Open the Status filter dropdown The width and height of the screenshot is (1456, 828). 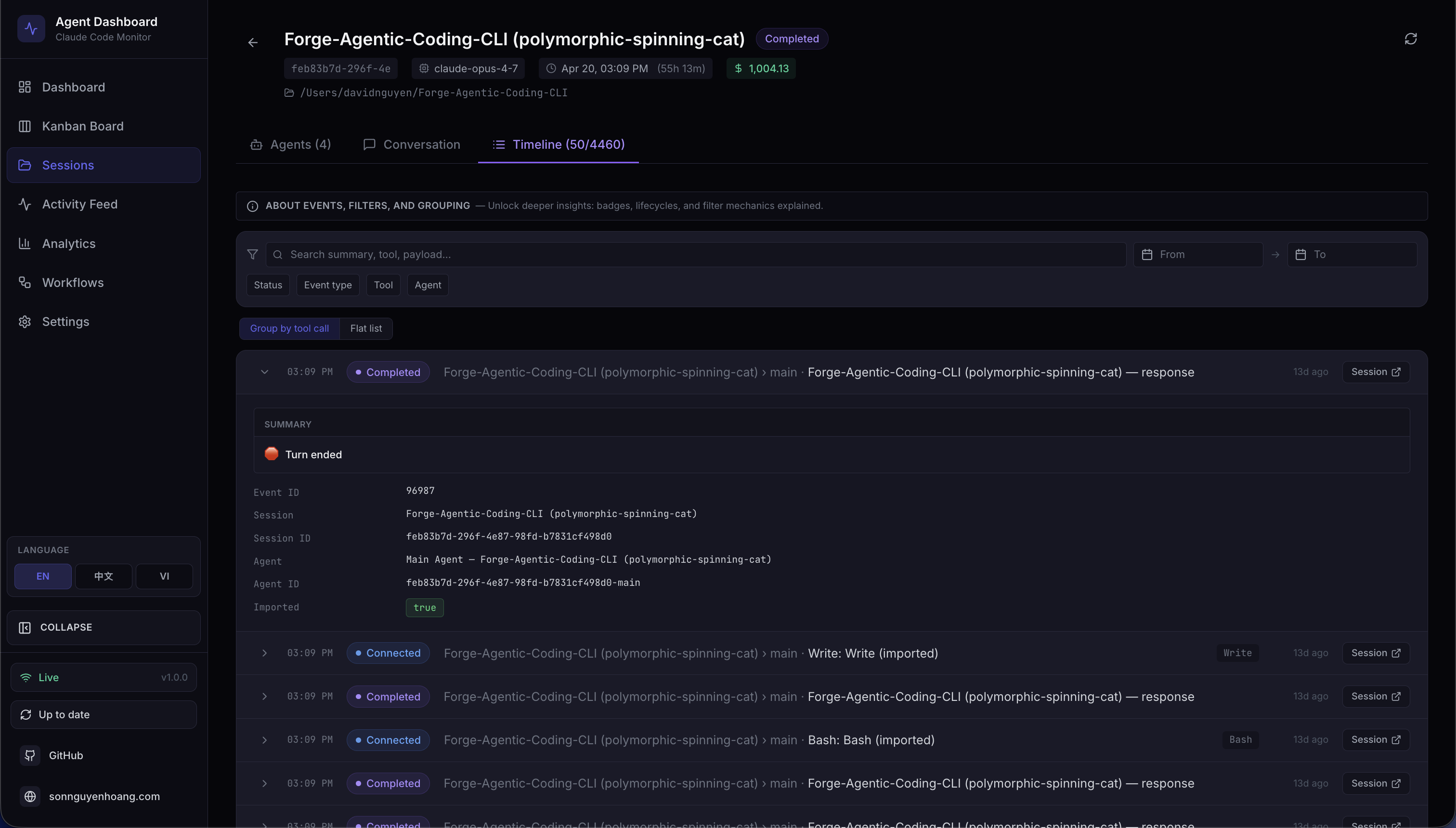click(268, 285)
